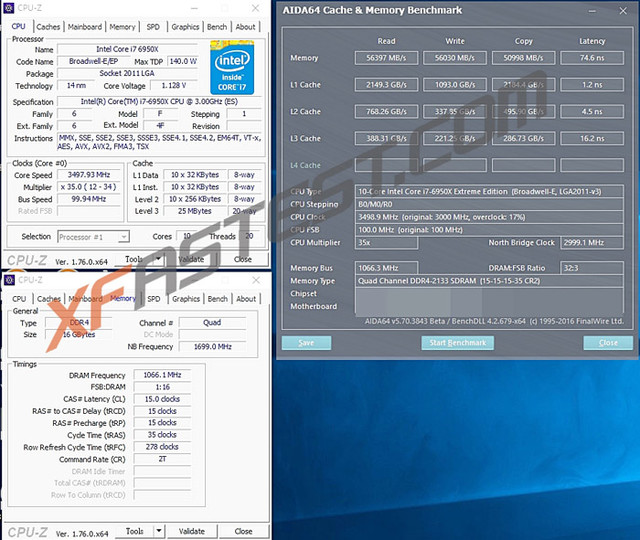
Task: Click the Memory Type Quad Channel DDR4-2133 field
Action: click(x=489, y=281)
